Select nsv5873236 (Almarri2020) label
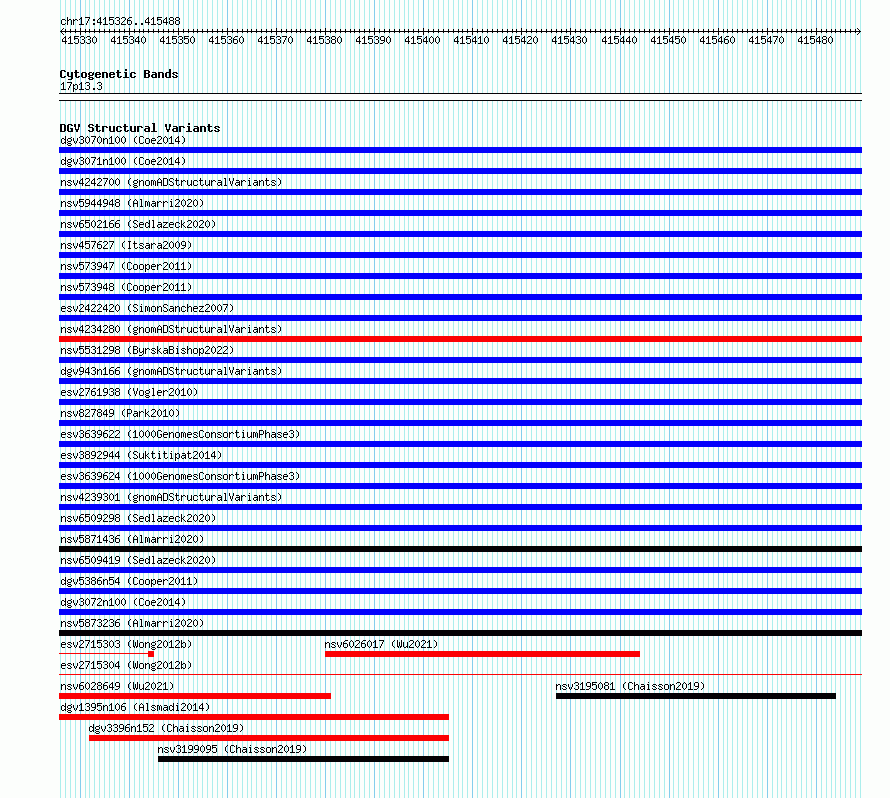This screenshot has width=890, height=798. point(132,623)
